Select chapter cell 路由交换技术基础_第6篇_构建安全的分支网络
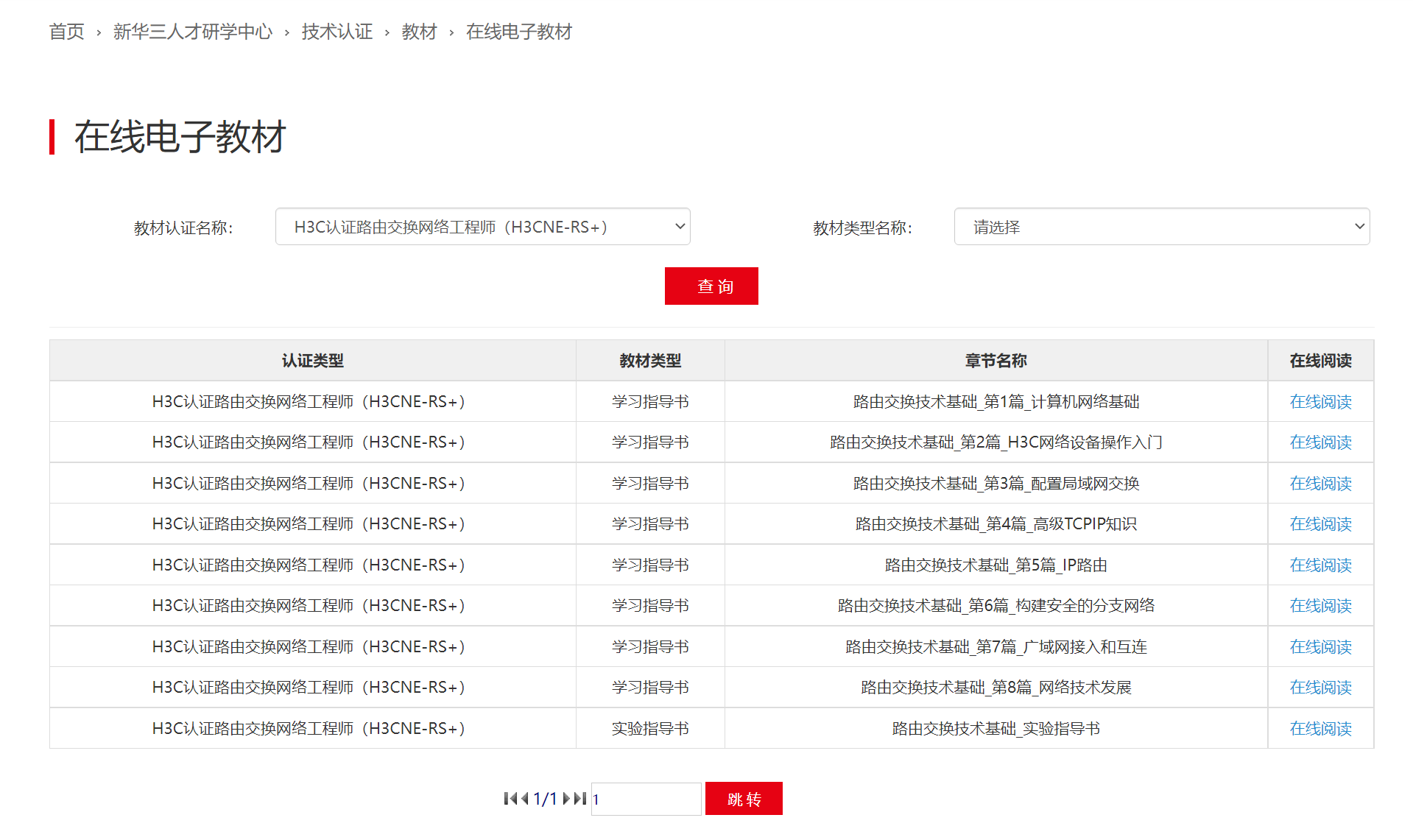 tap(996, 606)
